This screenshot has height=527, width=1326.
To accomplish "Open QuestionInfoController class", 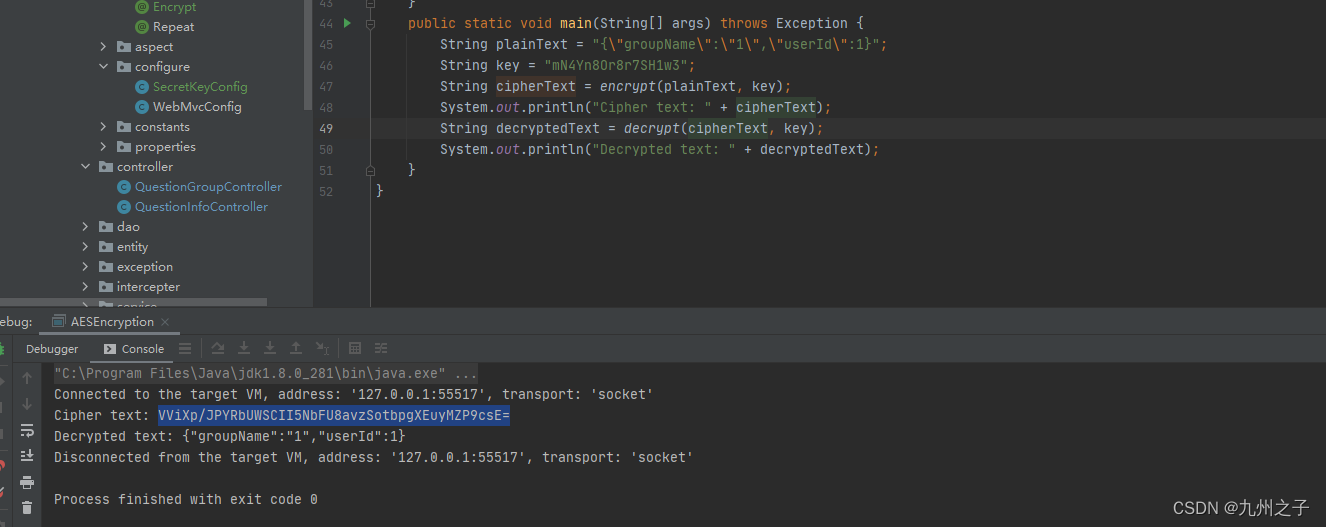I will (x=201, y=207).
